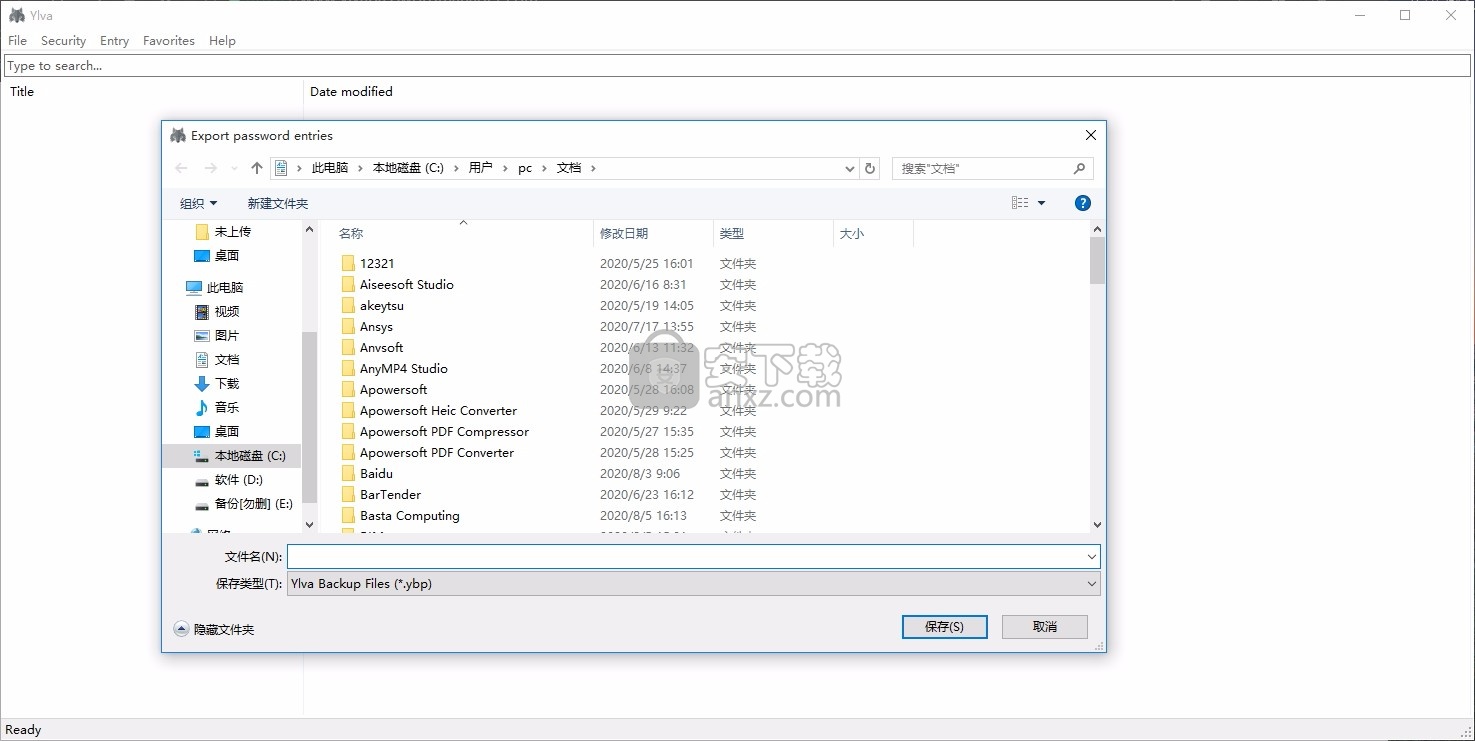This screenshot has width=1475, height=741.
Task: Click the 音乐 music note icon in the sidebar
Action: pyautogui.click(x=202, y=407)
